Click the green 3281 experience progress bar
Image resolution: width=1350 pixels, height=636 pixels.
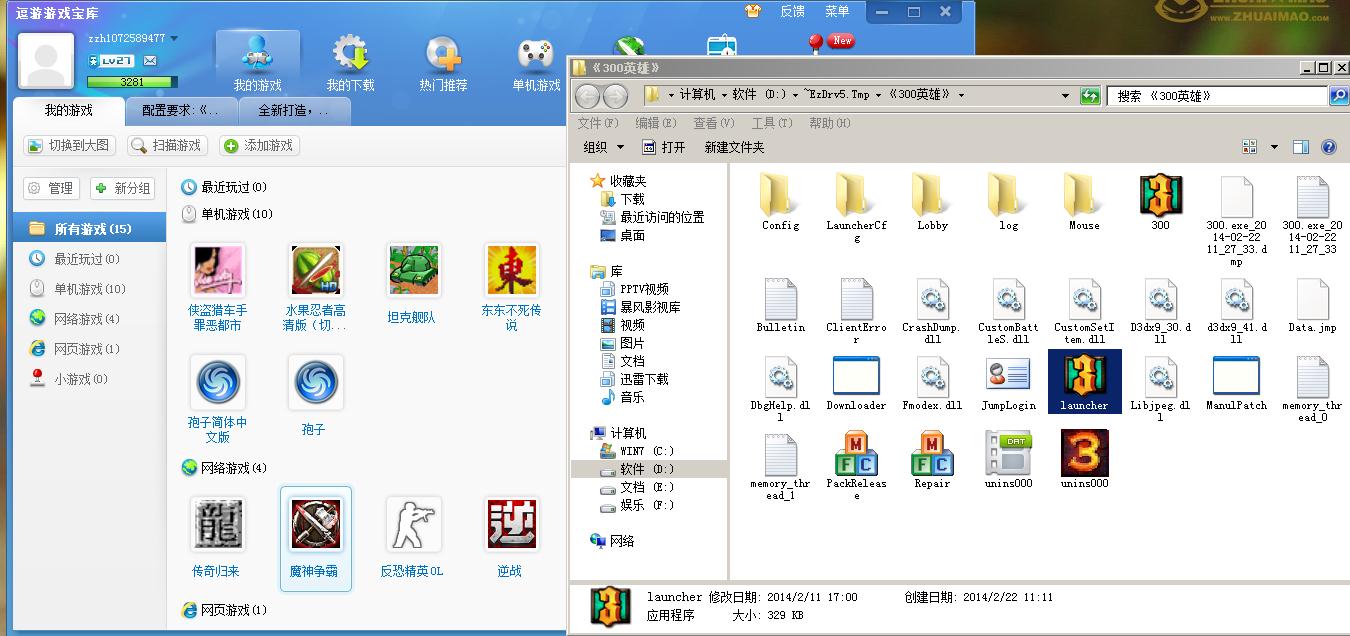pyautogui.click(x=132, y=82)
